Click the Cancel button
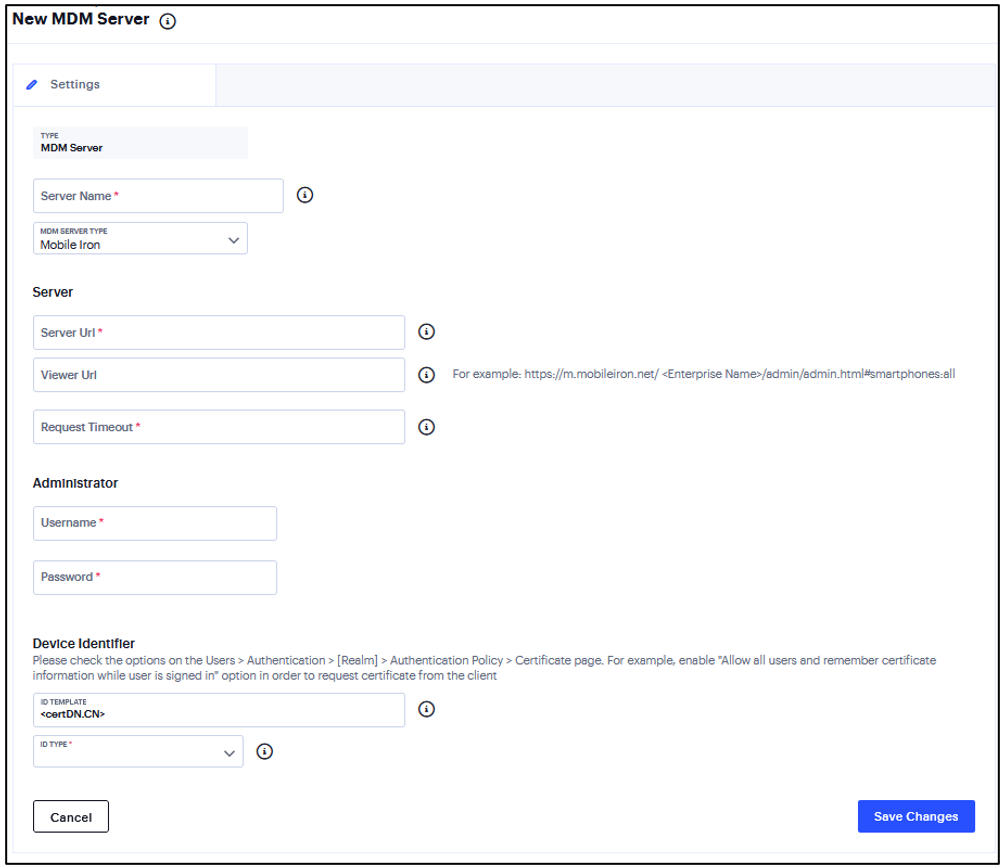The image size is (1005, 868). tap(70, 816)
